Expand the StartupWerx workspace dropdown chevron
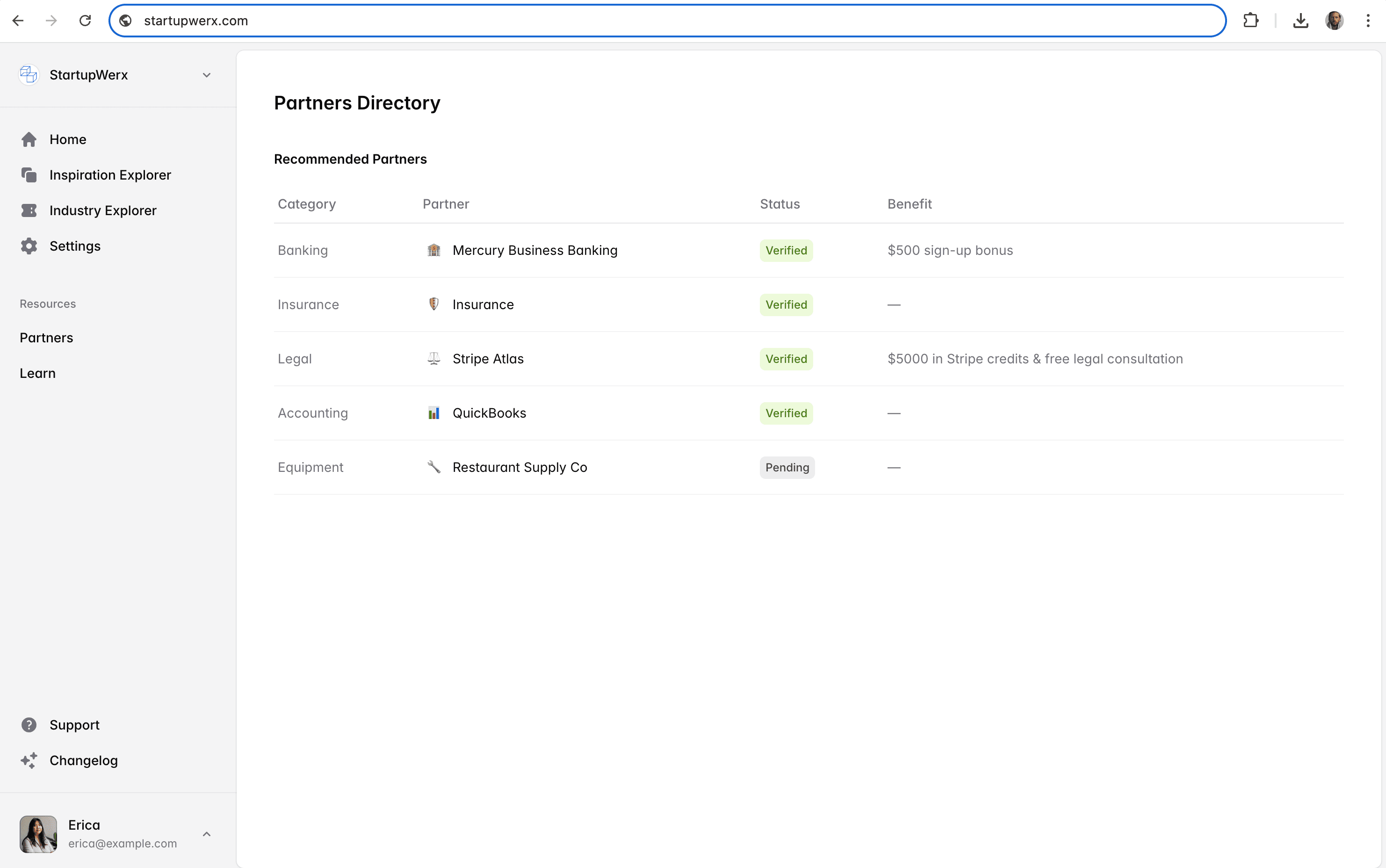This screenshot has height=868, width=1386. [207, 75]
